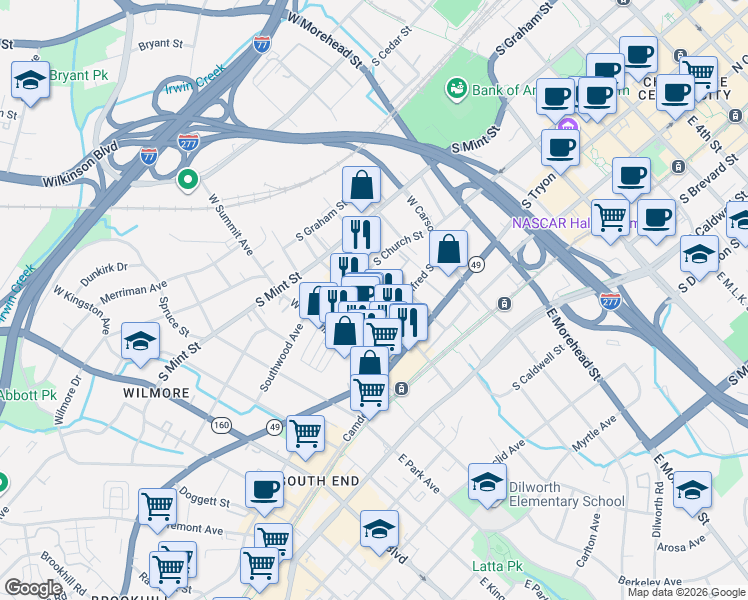Open the school marker above the WILMORE label
The height and width of the screenshot is (600, 748).
(x=140, y=343)
